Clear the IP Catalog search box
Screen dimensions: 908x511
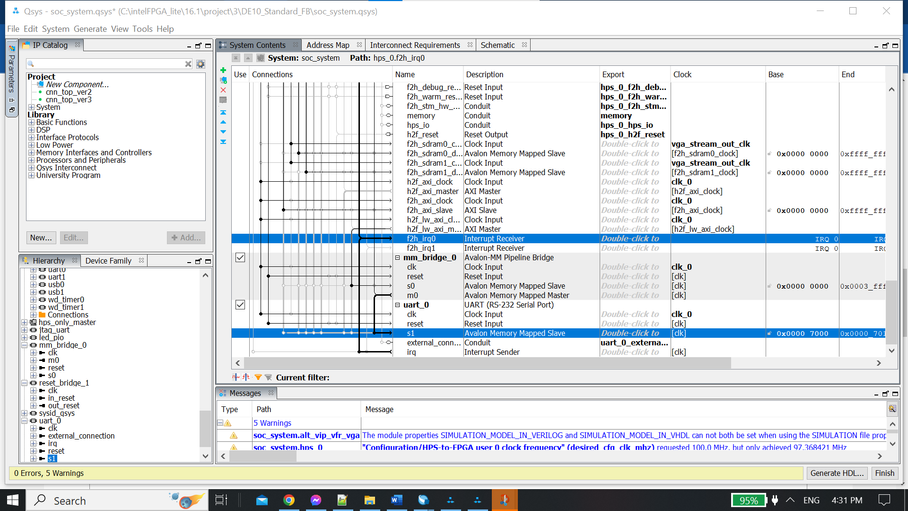coord(188,64)
